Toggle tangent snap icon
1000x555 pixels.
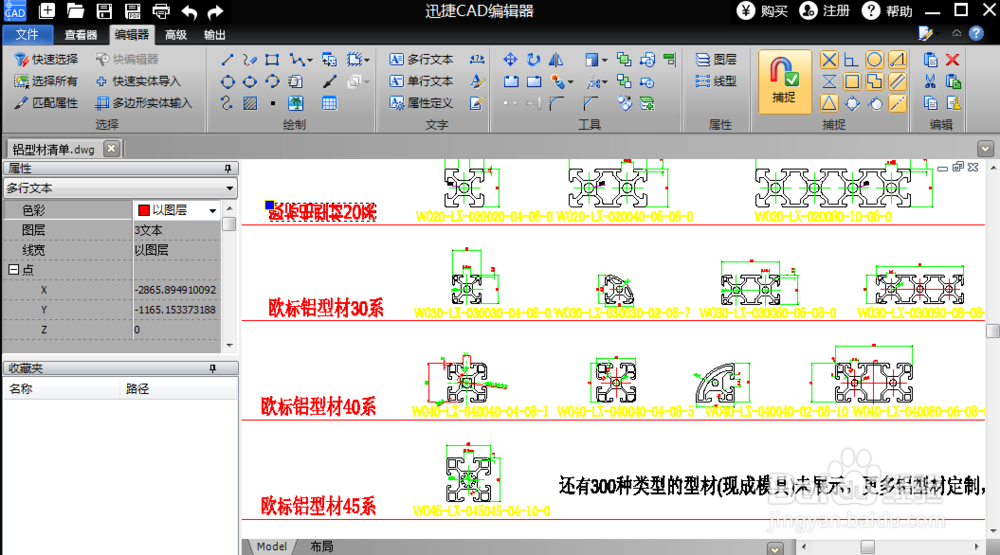(x=874, y=103)
